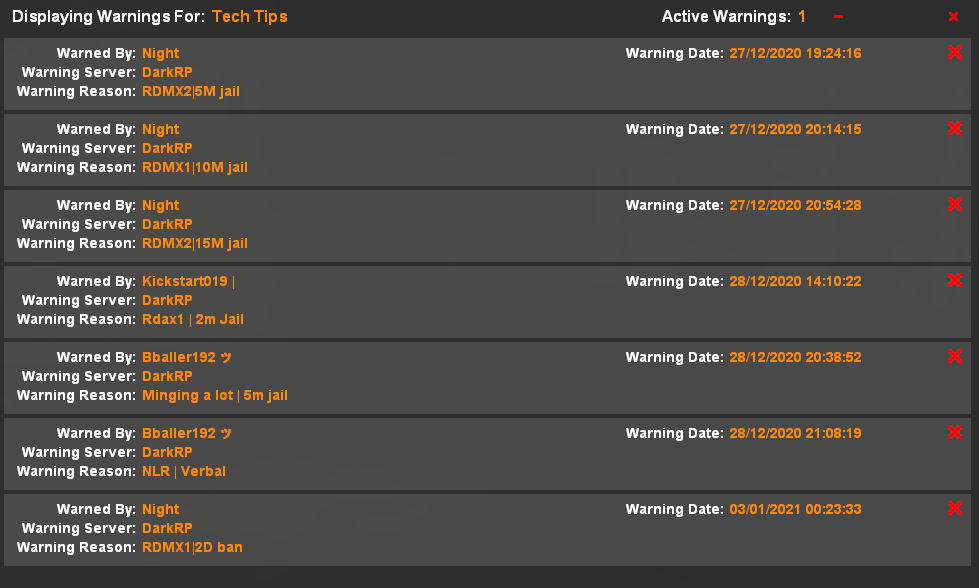
Task: Select the admin name Kickstart019
Action: [184, 281]
